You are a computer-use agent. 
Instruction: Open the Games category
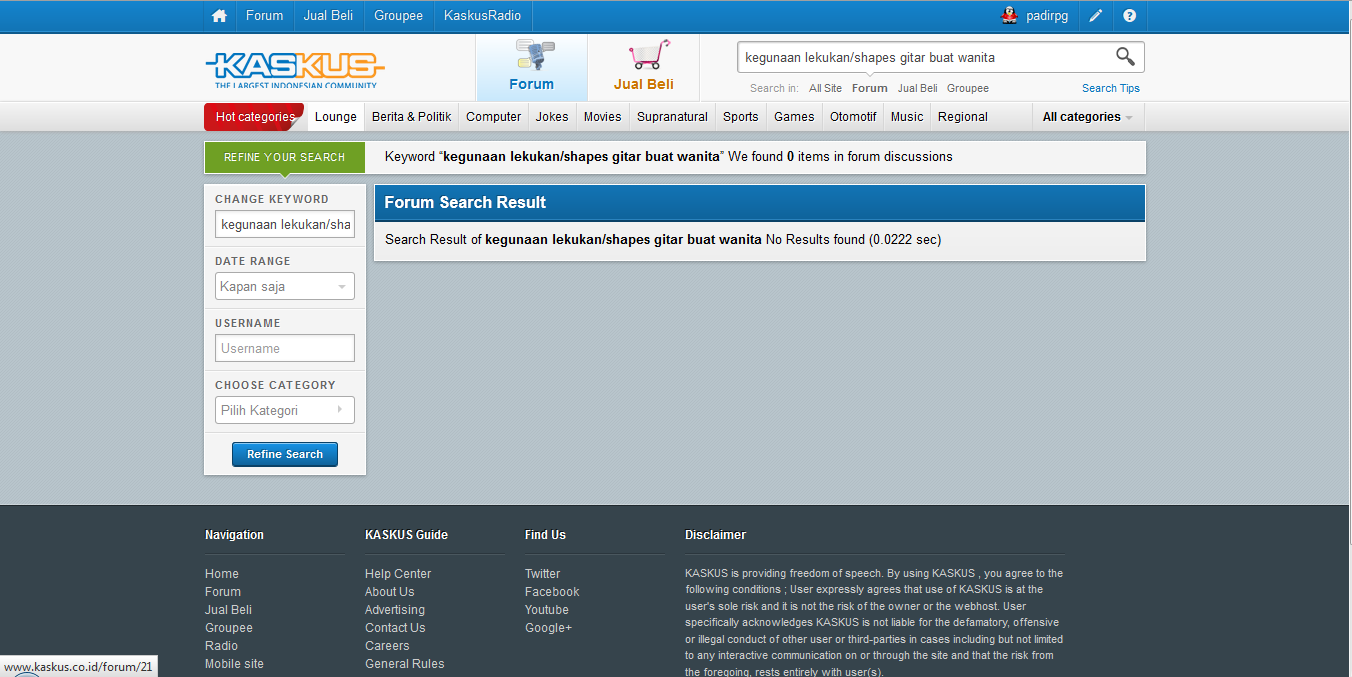pyautogui.click(x=794, y=117)
